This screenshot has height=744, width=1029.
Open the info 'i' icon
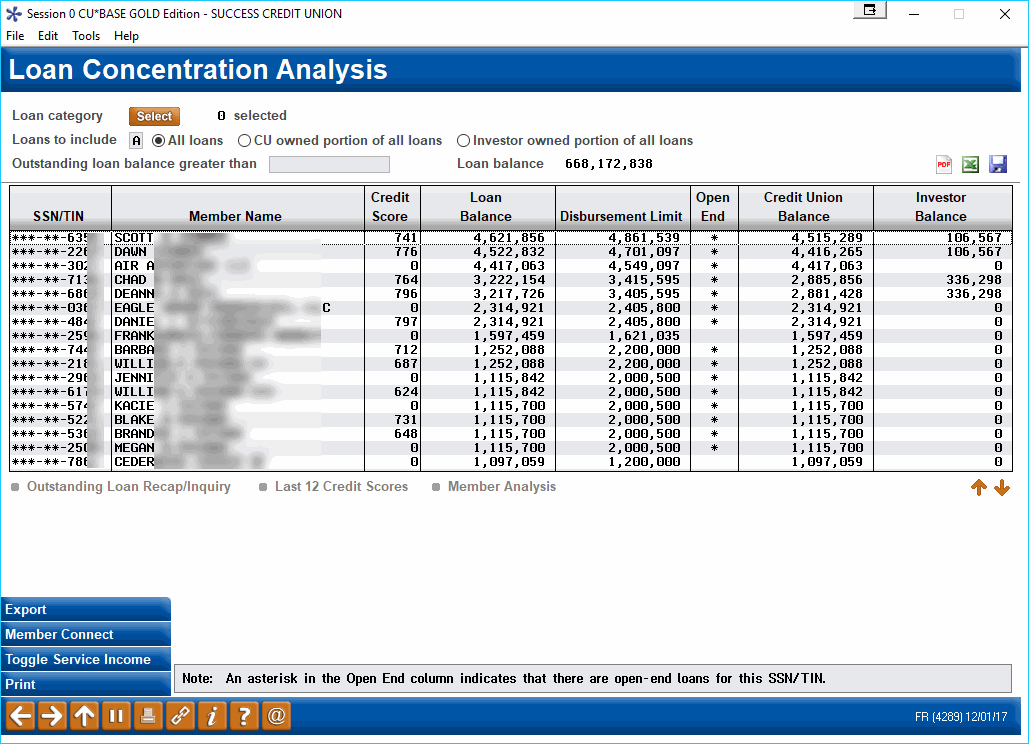click(x=212, y=716)
